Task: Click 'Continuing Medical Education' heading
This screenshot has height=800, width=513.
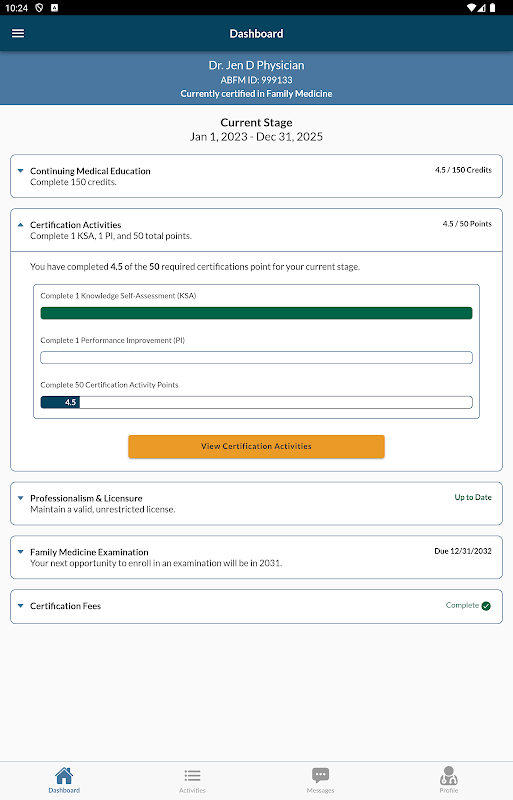Action: tap(90, 171)
